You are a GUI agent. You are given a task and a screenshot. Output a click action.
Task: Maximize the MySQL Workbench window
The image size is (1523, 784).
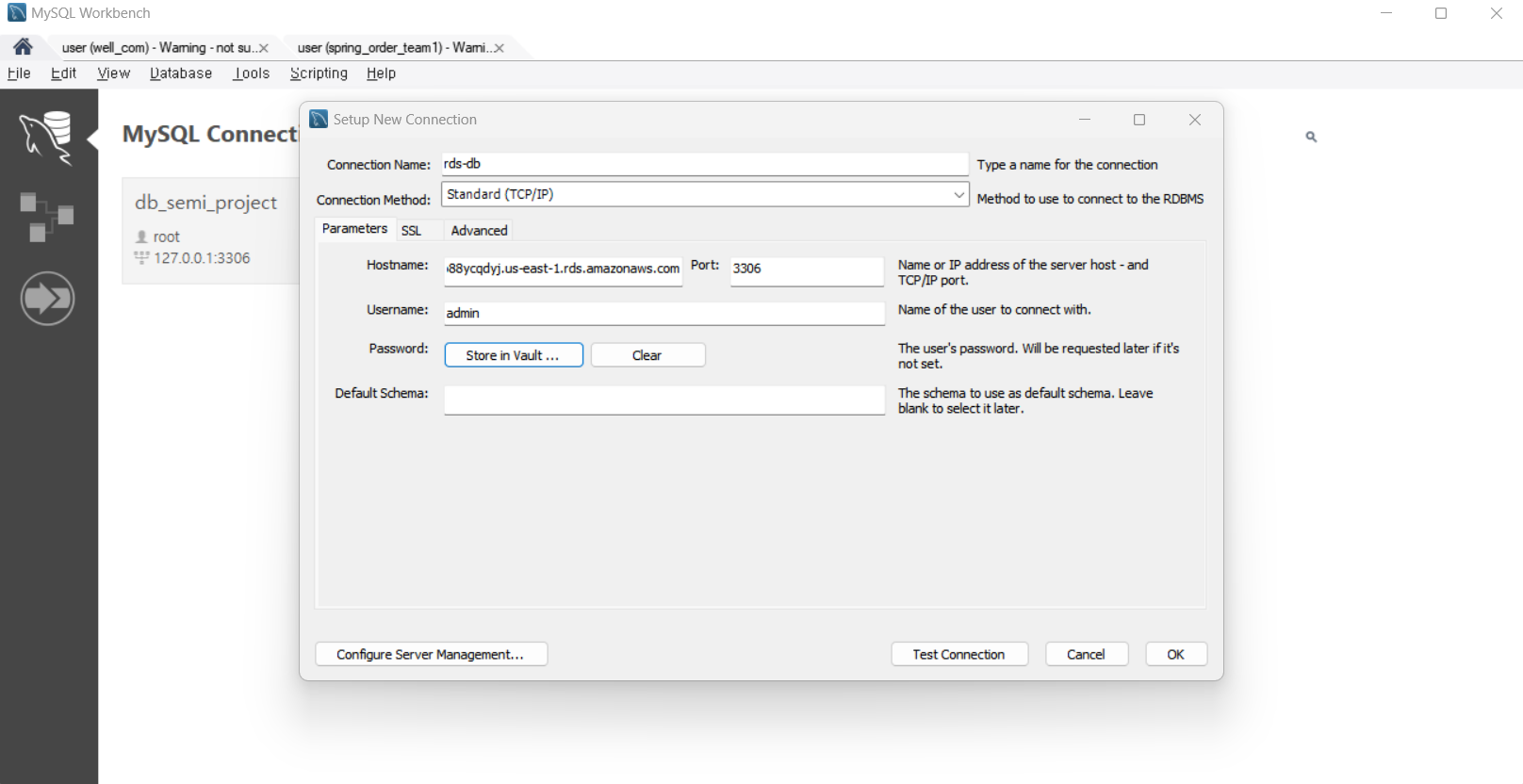1441,13
